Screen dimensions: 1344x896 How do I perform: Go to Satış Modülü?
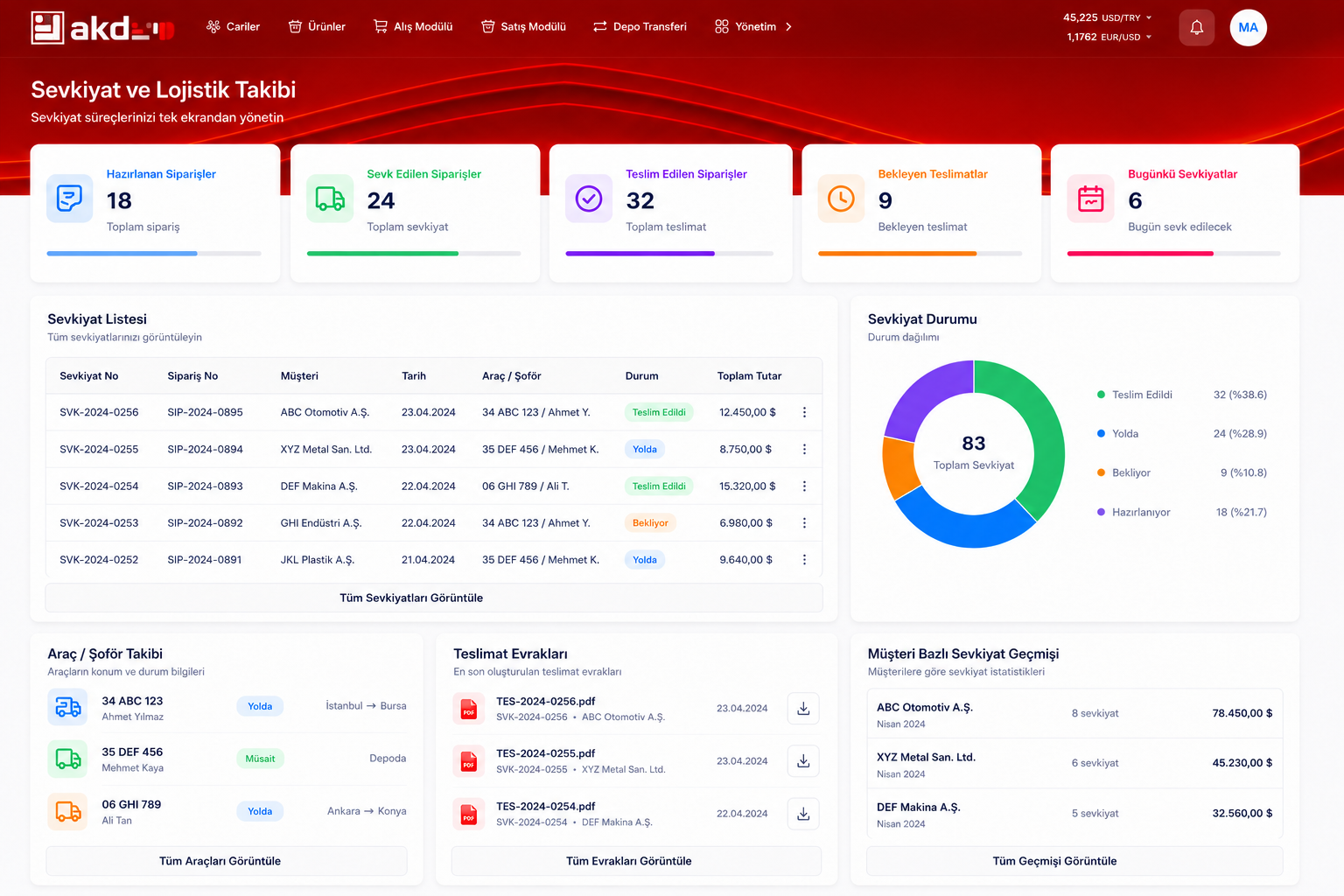(x=523, y=27)
